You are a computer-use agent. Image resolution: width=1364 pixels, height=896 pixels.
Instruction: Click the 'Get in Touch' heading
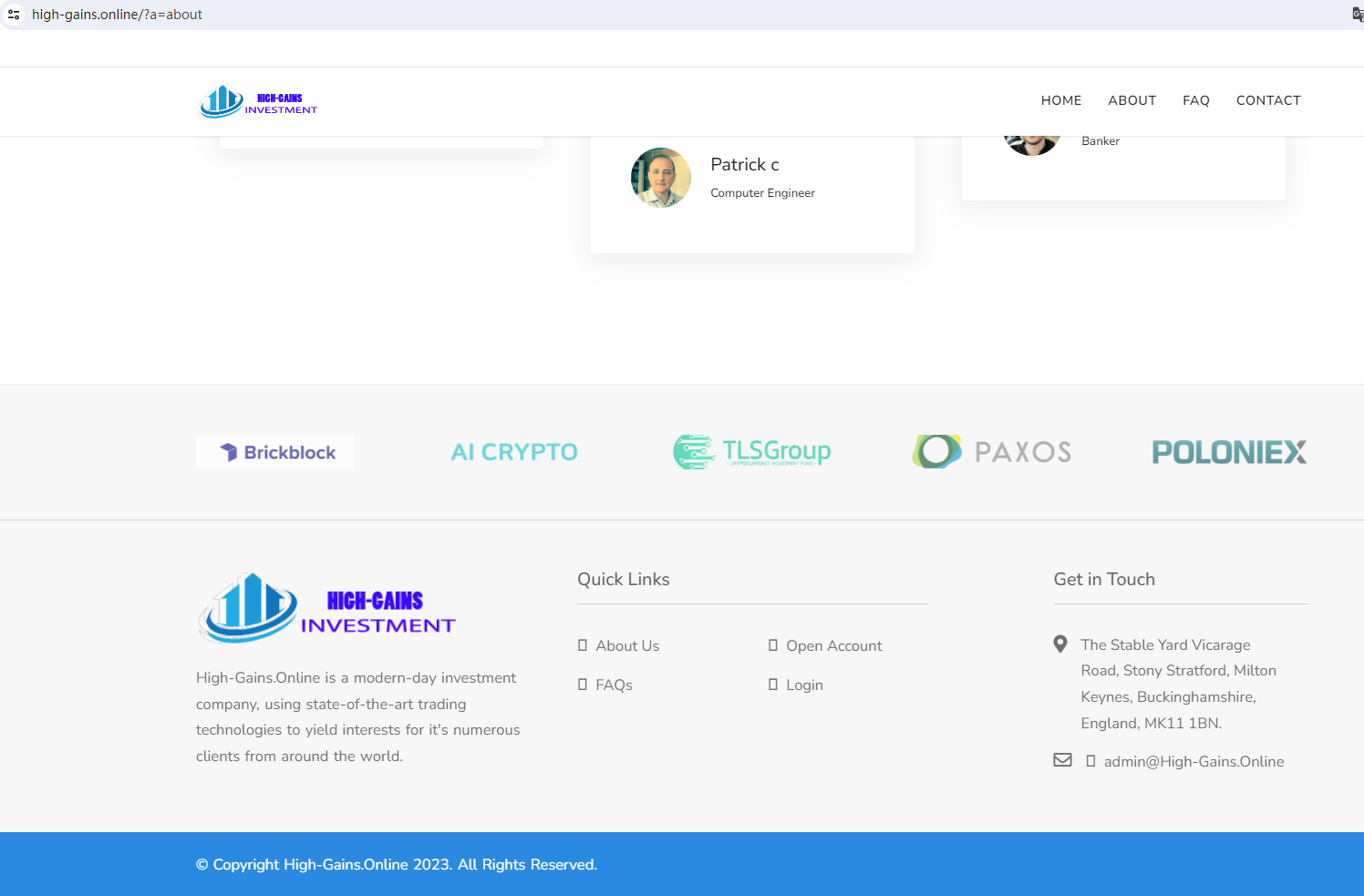coord(1104,579)
